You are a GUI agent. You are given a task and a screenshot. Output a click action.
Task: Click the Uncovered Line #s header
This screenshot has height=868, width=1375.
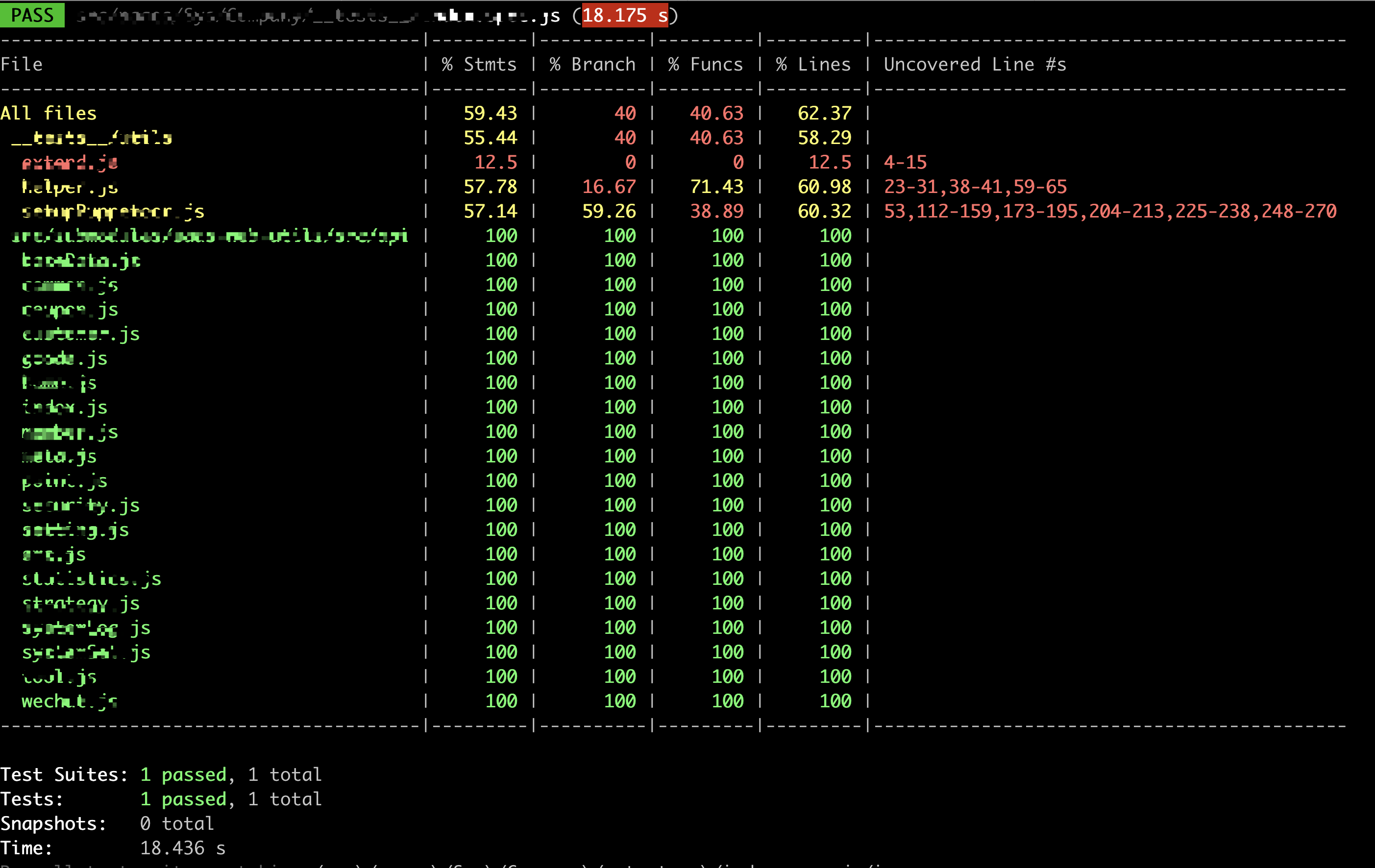975,65
